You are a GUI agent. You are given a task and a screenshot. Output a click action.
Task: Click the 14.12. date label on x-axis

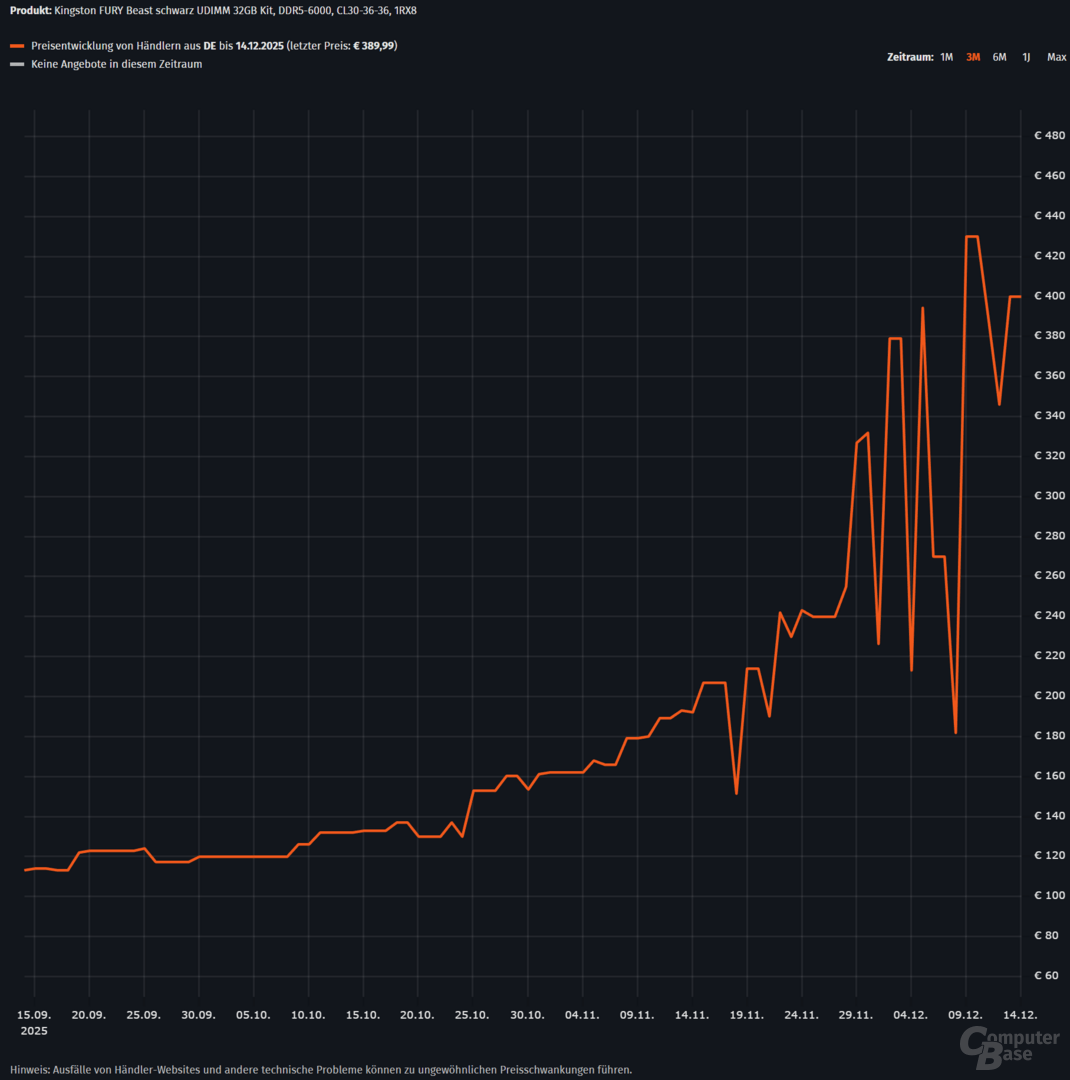coord(1019,1014)
